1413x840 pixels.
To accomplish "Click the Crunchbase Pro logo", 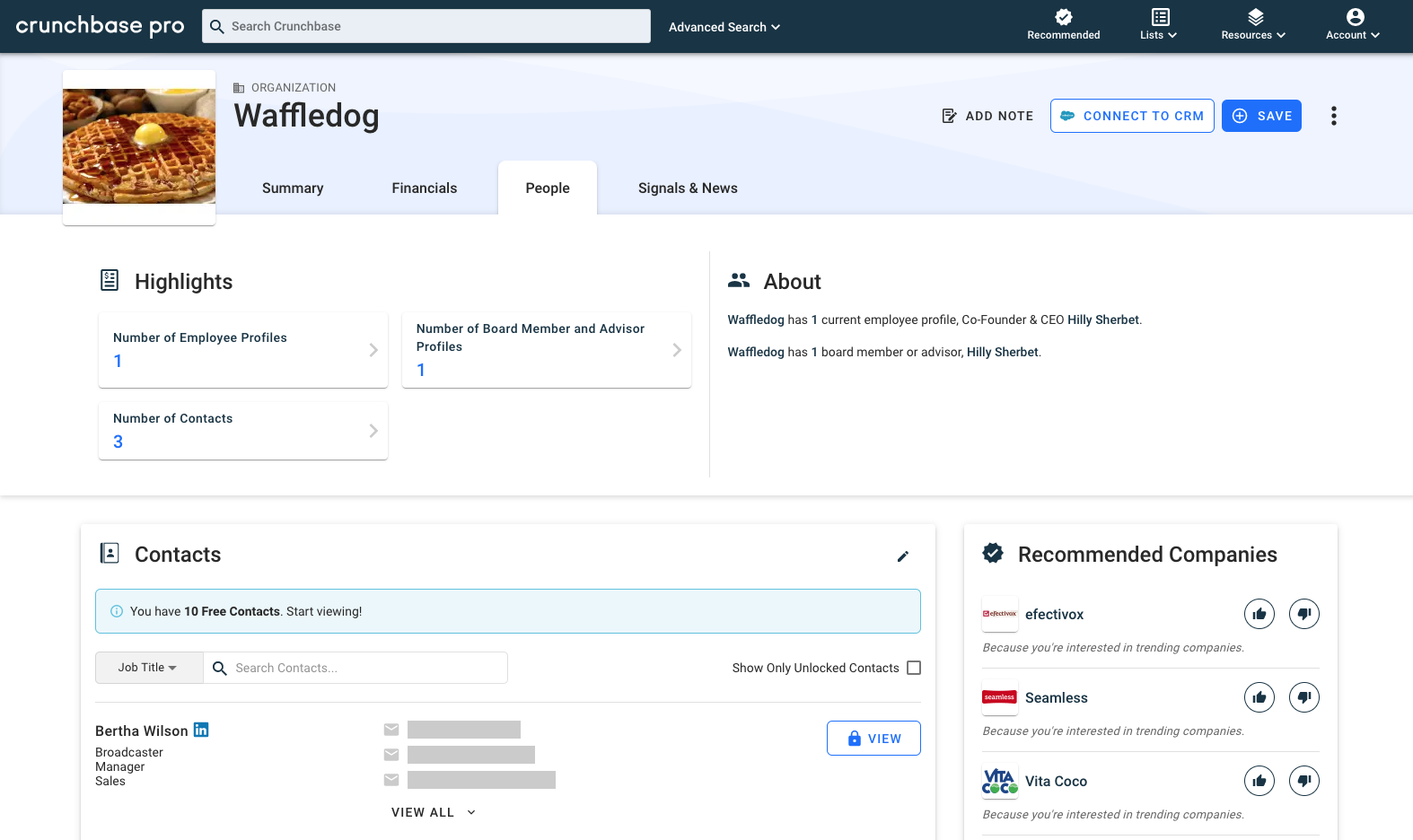I will tap(101, 26).
